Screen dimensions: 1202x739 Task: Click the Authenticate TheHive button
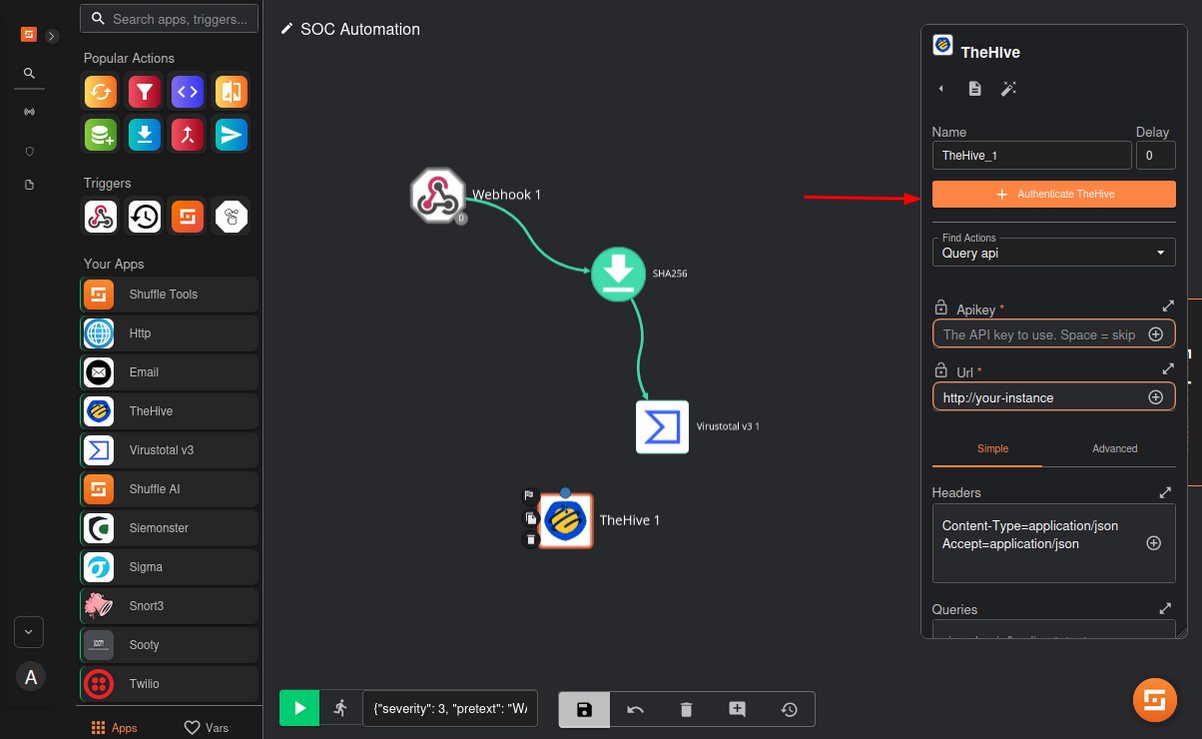[x=1053, y=194]
